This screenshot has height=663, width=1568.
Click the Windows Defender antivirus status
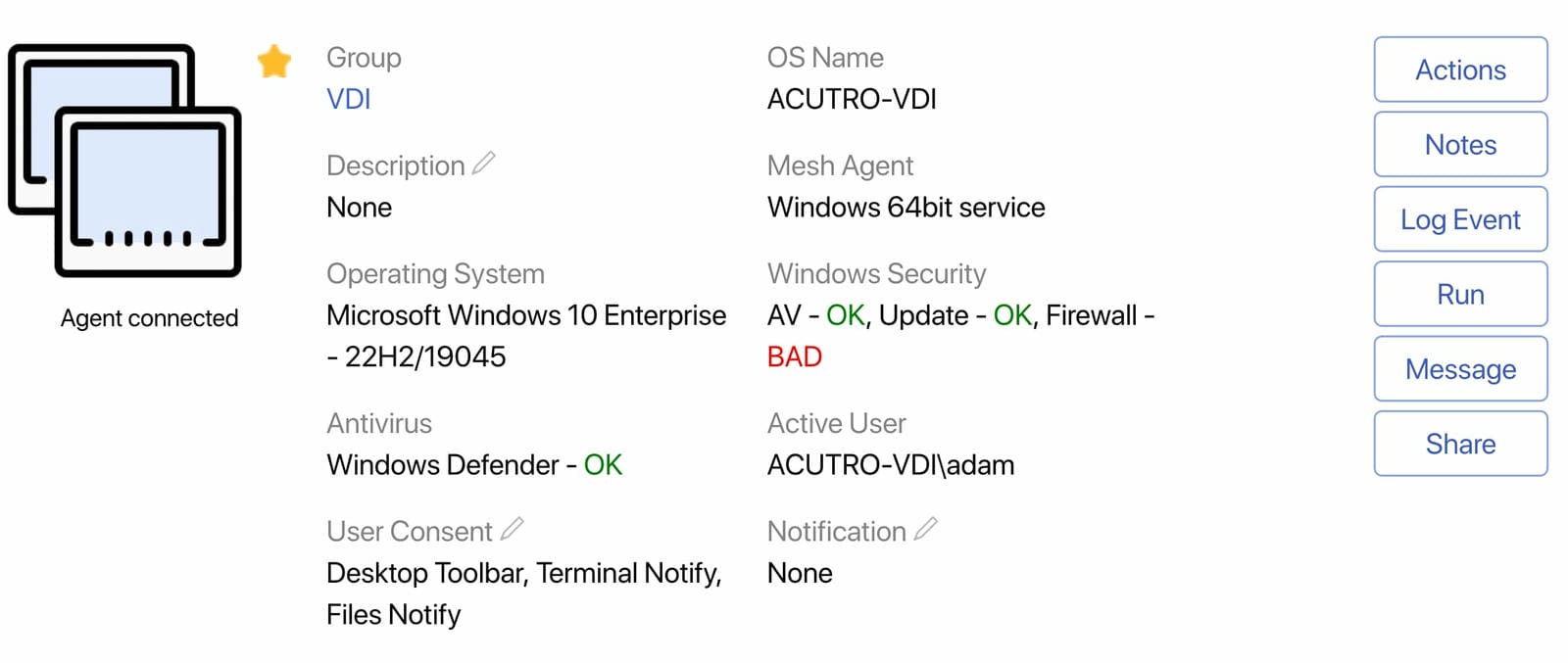474,465
